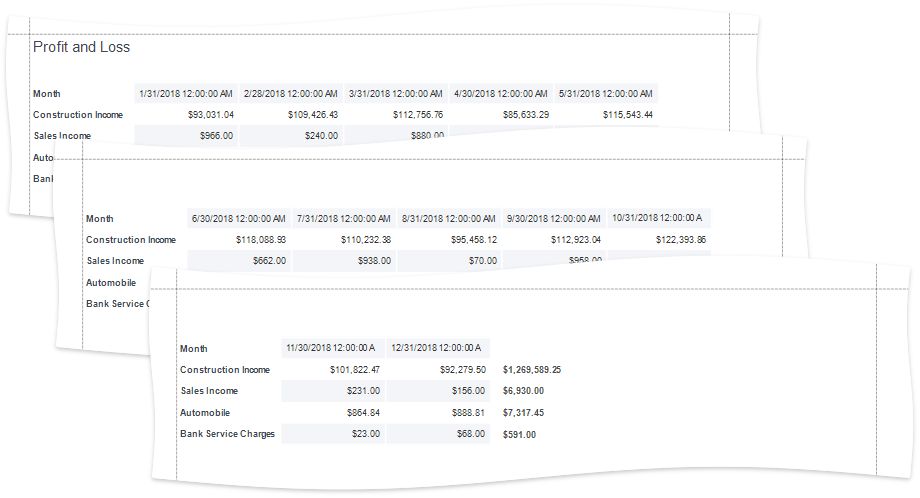
Task: Click the 12/31/2018 month column header
Action: (x=436, y=348)
